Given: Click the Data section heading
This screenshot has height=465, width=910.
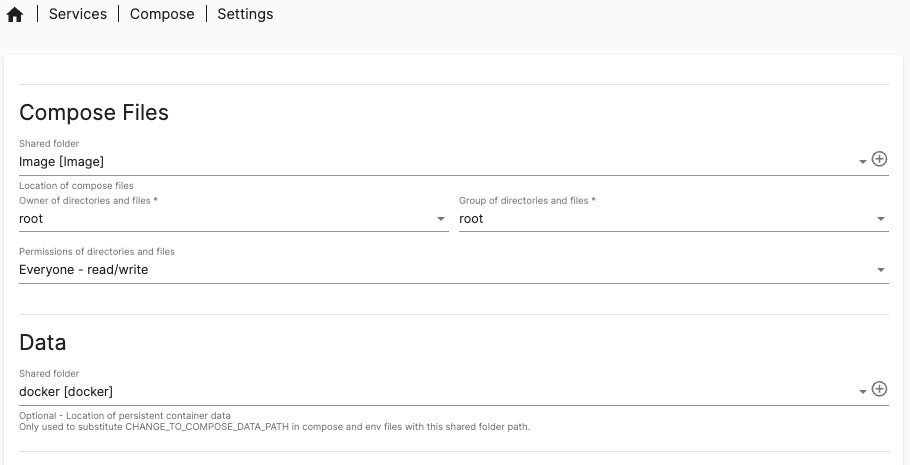Looking at the screenshot, I should 43,342.
